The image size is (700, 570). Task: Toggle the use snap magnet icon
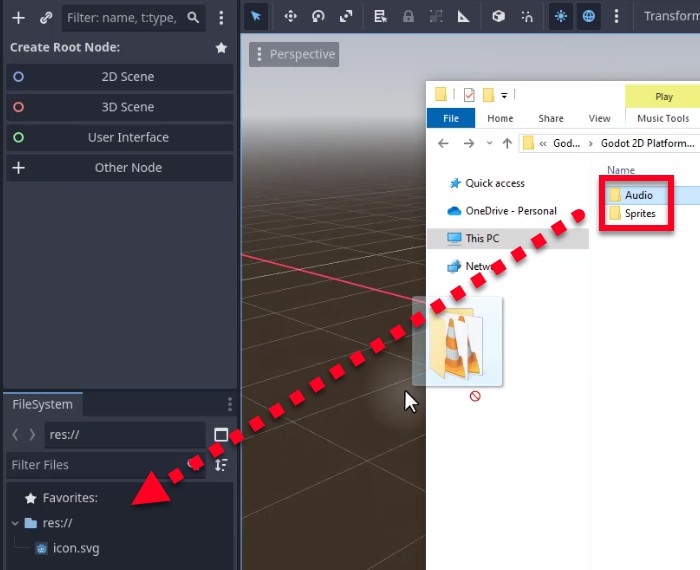pyautogui.click(x=527, y=17)
